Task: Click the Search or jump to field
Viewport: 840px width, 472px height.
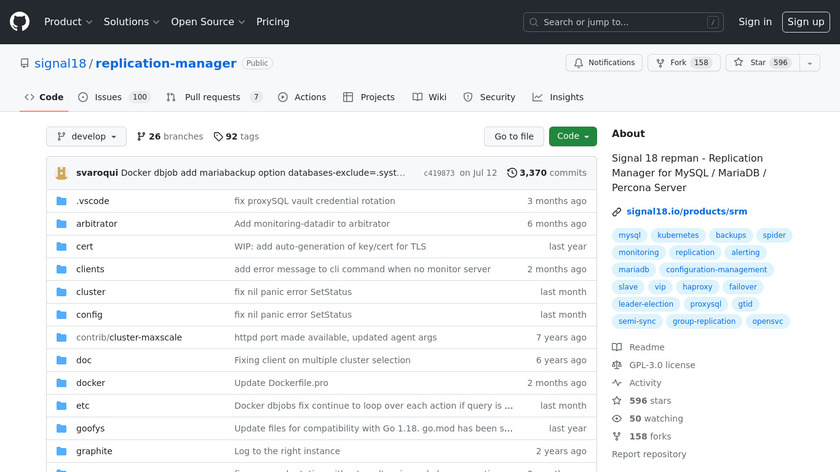Action: coord(623,22)
